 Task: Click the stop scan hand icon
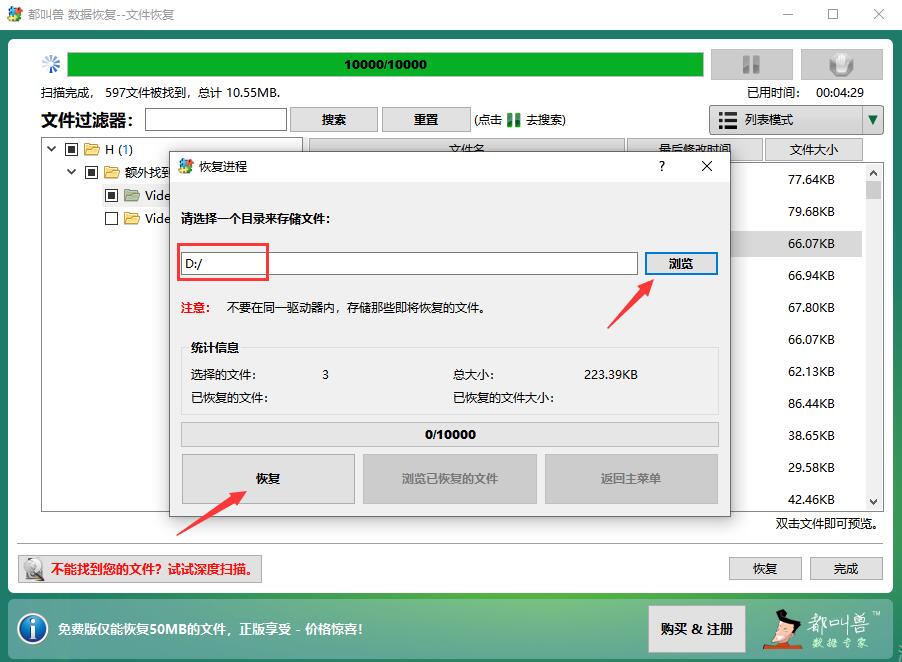tap(841, 64)
